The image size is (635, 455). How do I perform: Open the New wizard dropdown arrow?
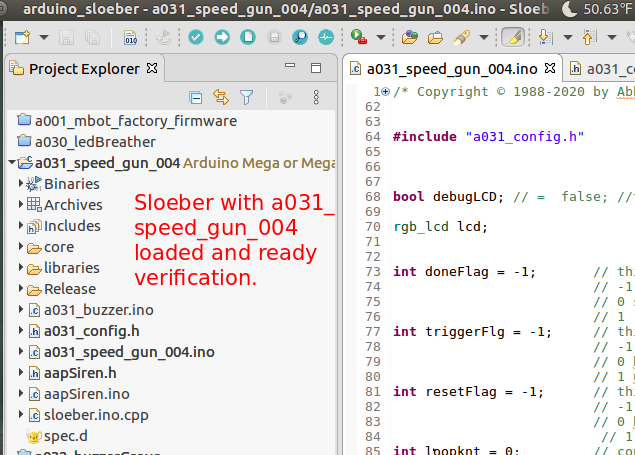(x=44, y=38)
